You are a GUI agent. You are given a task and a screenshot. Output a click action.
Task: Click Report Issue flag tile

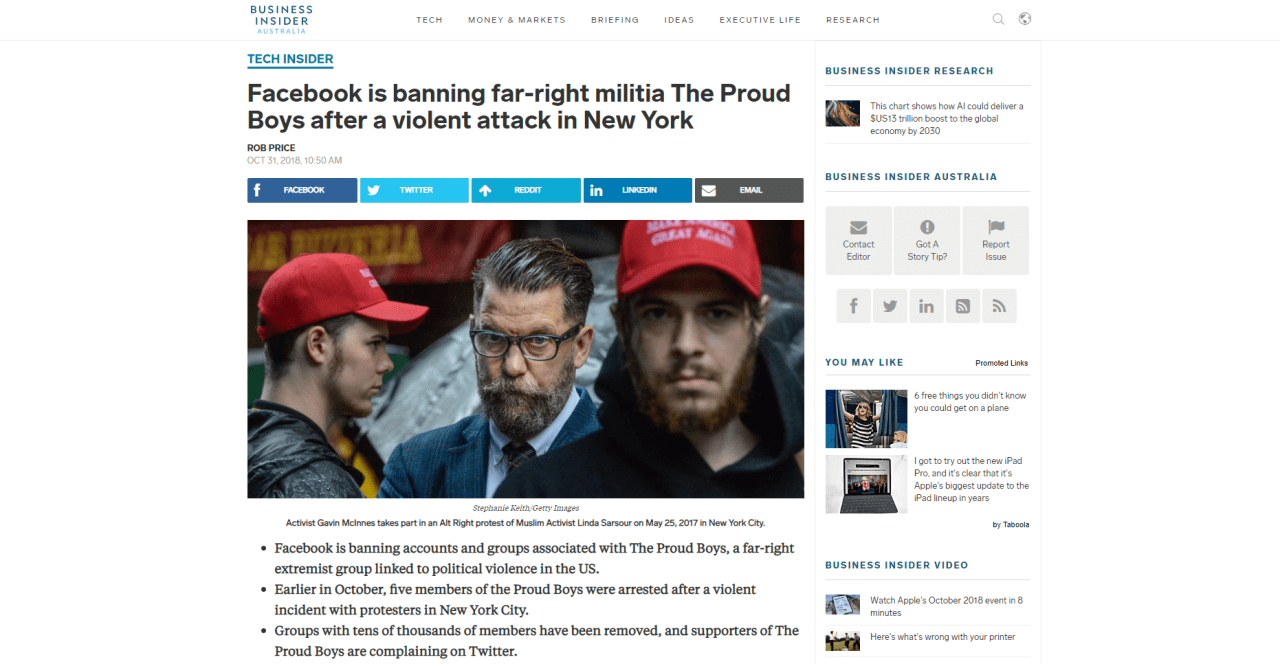point(996,240)
